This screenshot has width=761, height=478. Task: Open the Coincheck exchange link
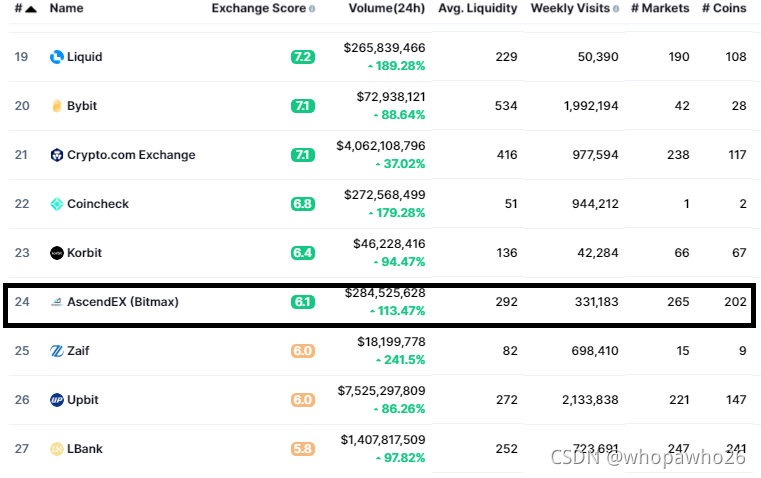(98, 204)
